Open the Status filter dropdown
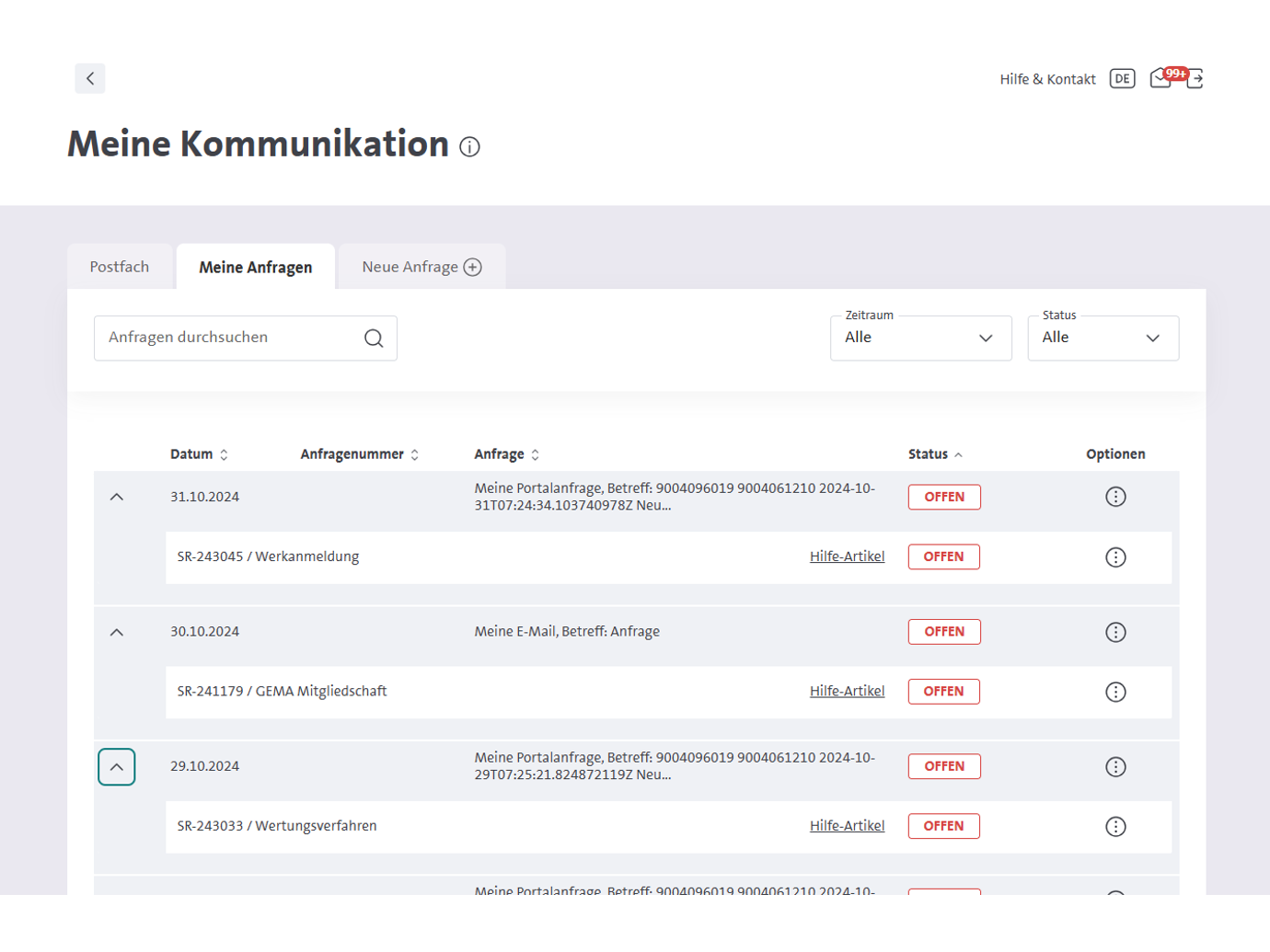Screen dimensions: 1270x952 tap(1103, 338)
